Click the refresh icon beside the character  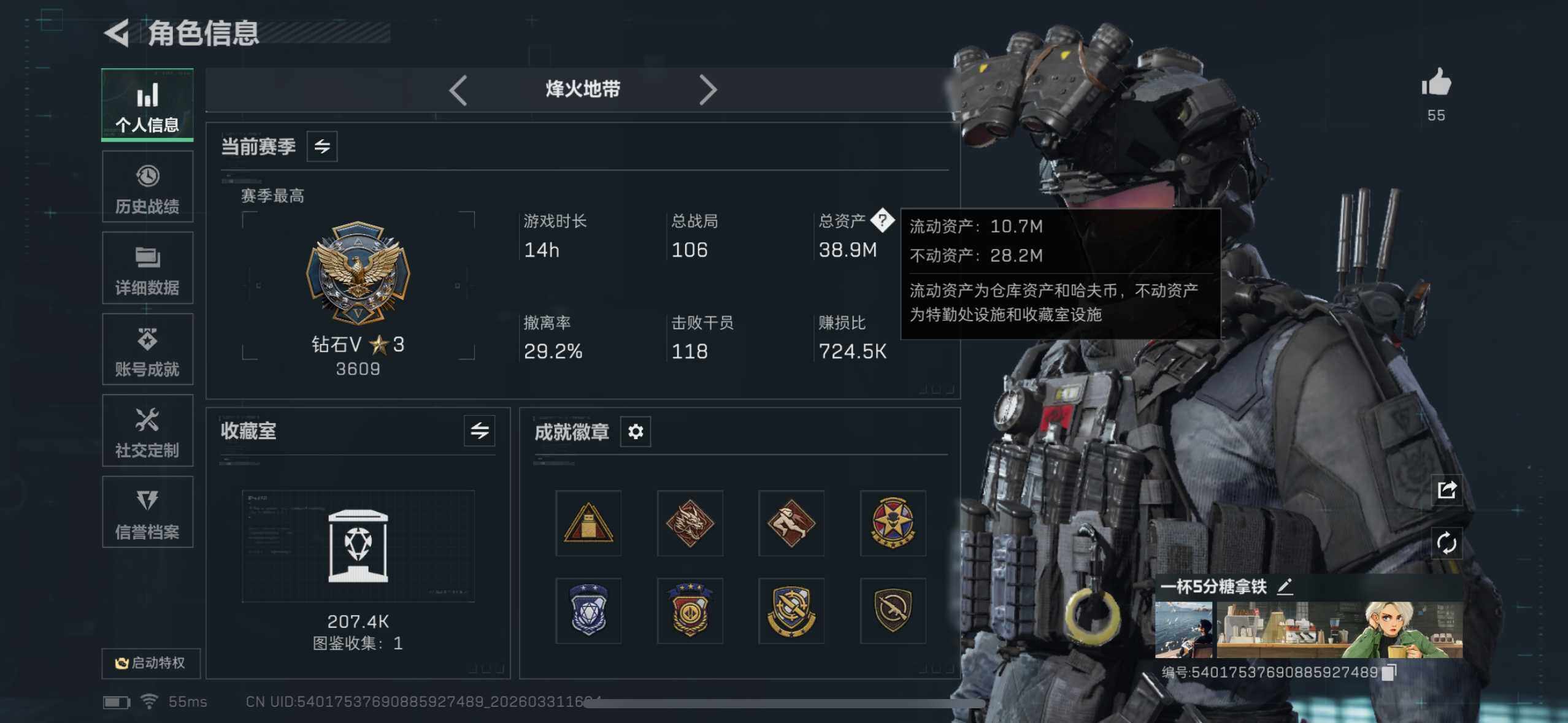tap(1447, 543)
